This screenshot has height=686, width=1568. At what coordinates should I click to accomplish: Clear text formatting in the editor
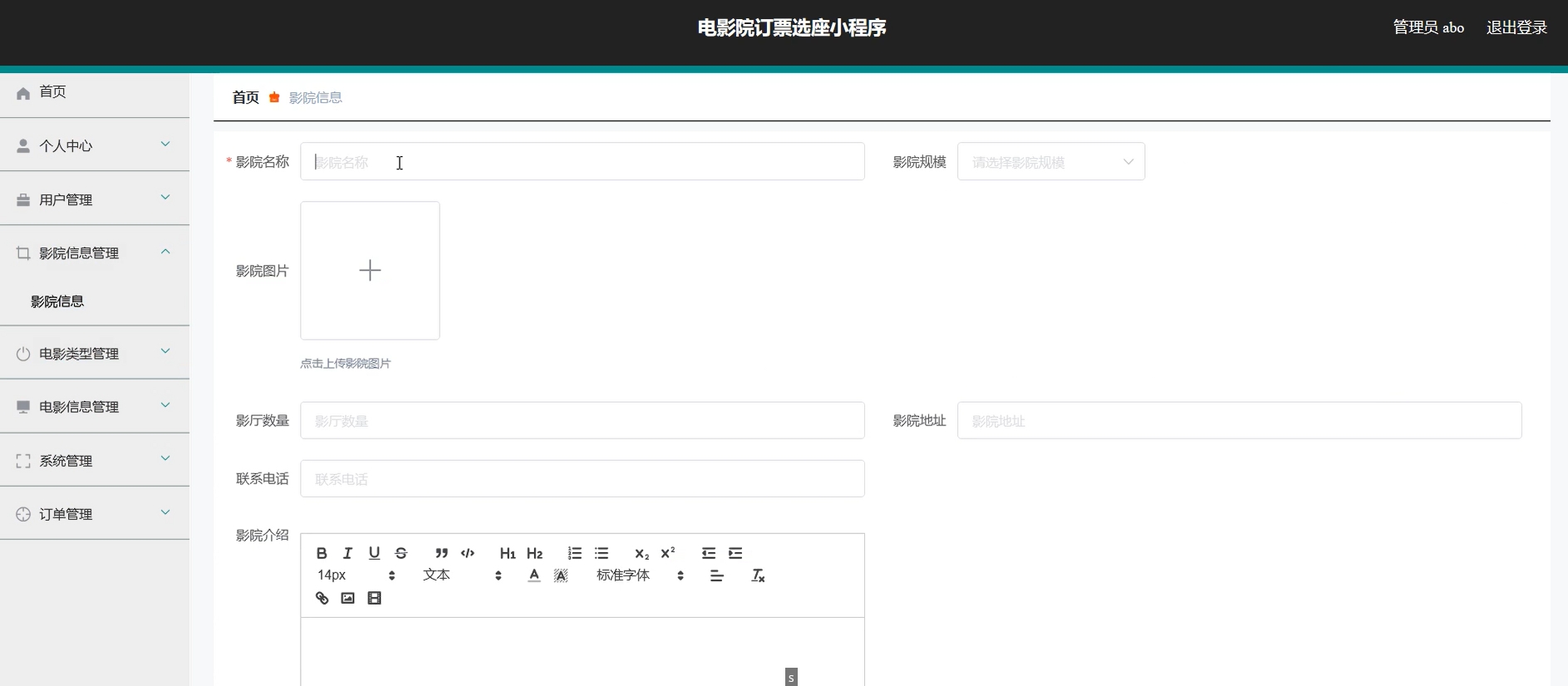pyautogui.click(x=758, y=576)
